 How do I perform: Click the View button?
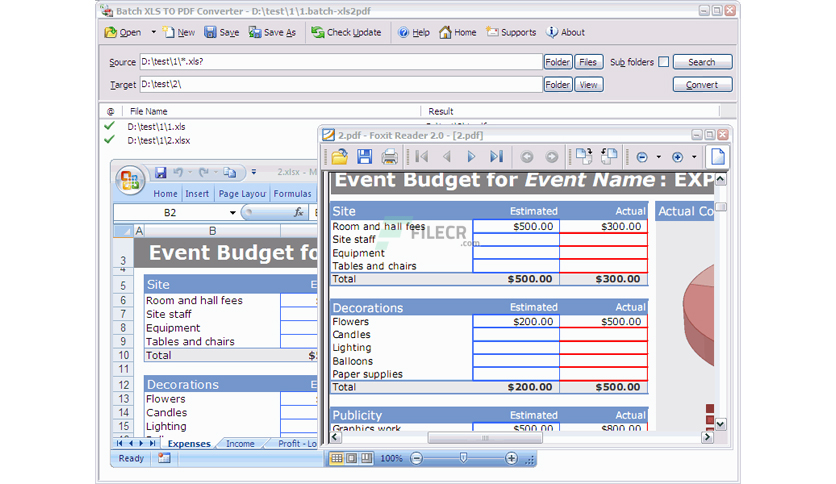589,84
